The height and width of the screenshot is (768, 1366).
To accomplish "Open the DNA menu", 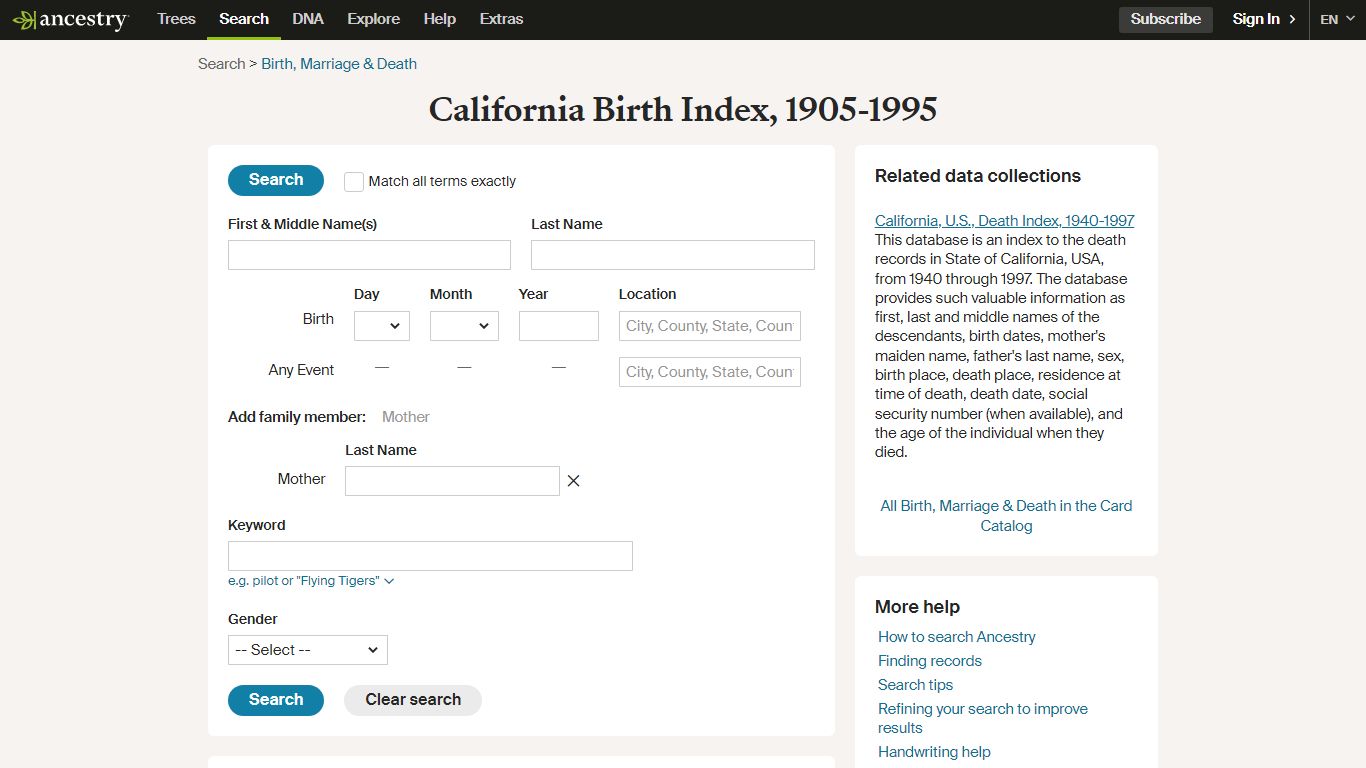I will pos(308,19).
